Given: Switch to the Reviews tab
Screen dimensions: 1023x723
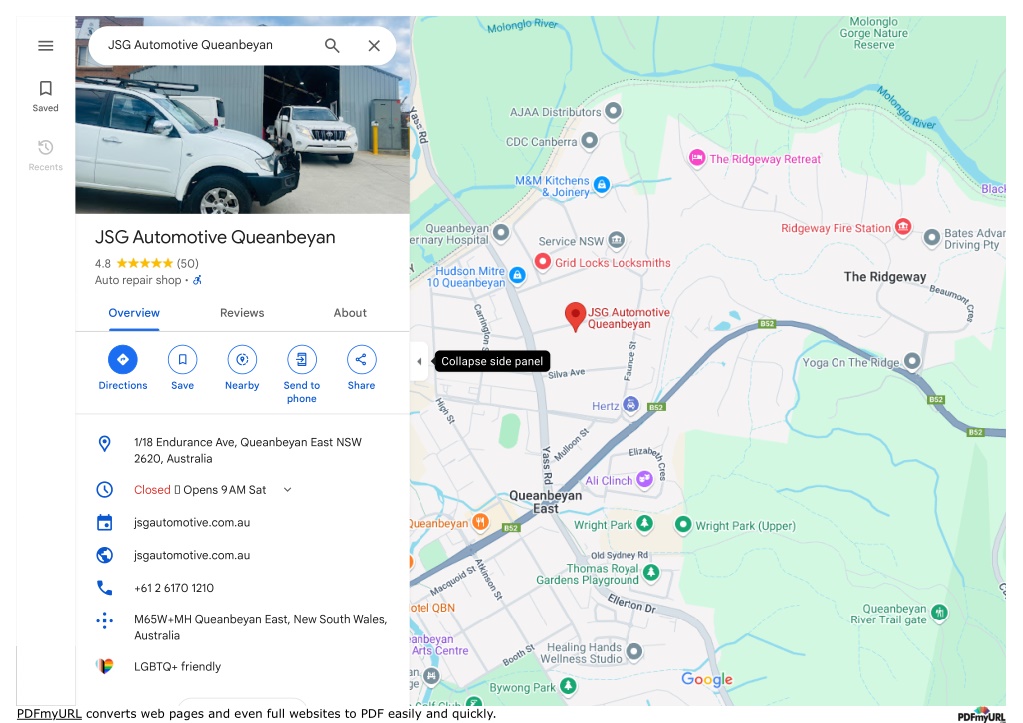Looking at the screenshot, I should click(242, 313).
